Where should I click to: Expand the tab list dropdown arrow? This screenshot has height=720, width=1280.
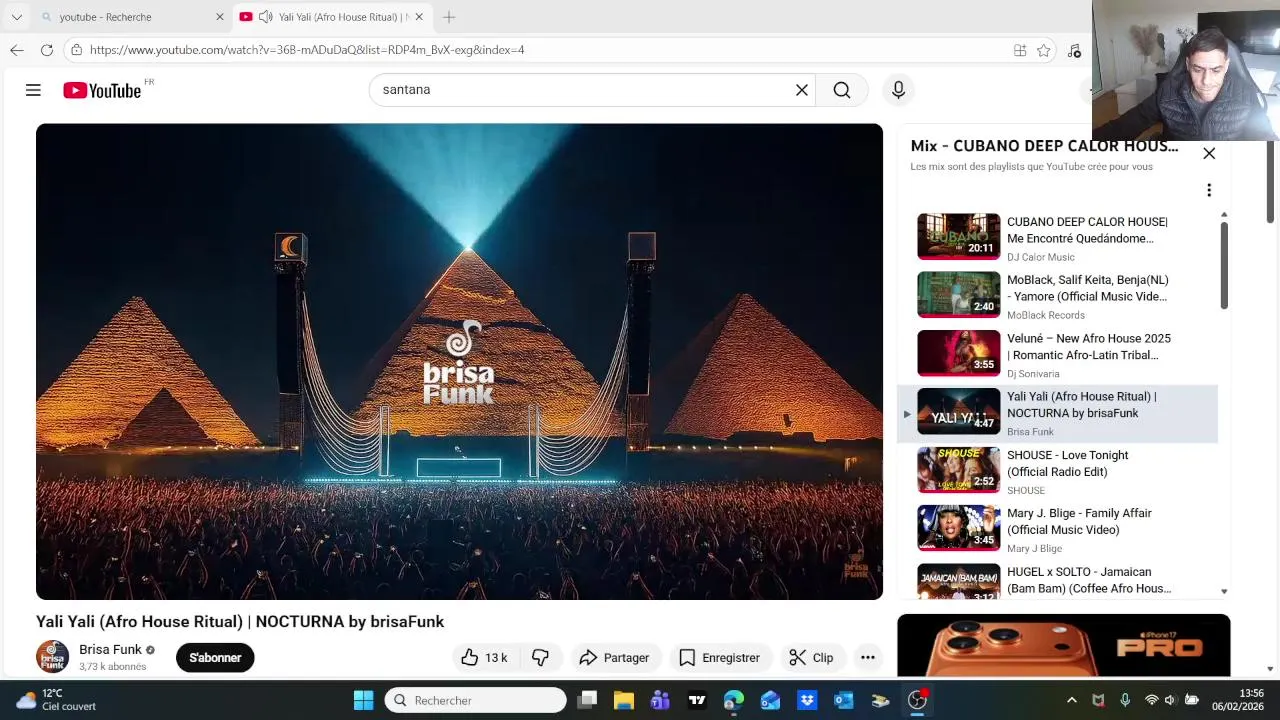tap(16, 17)
